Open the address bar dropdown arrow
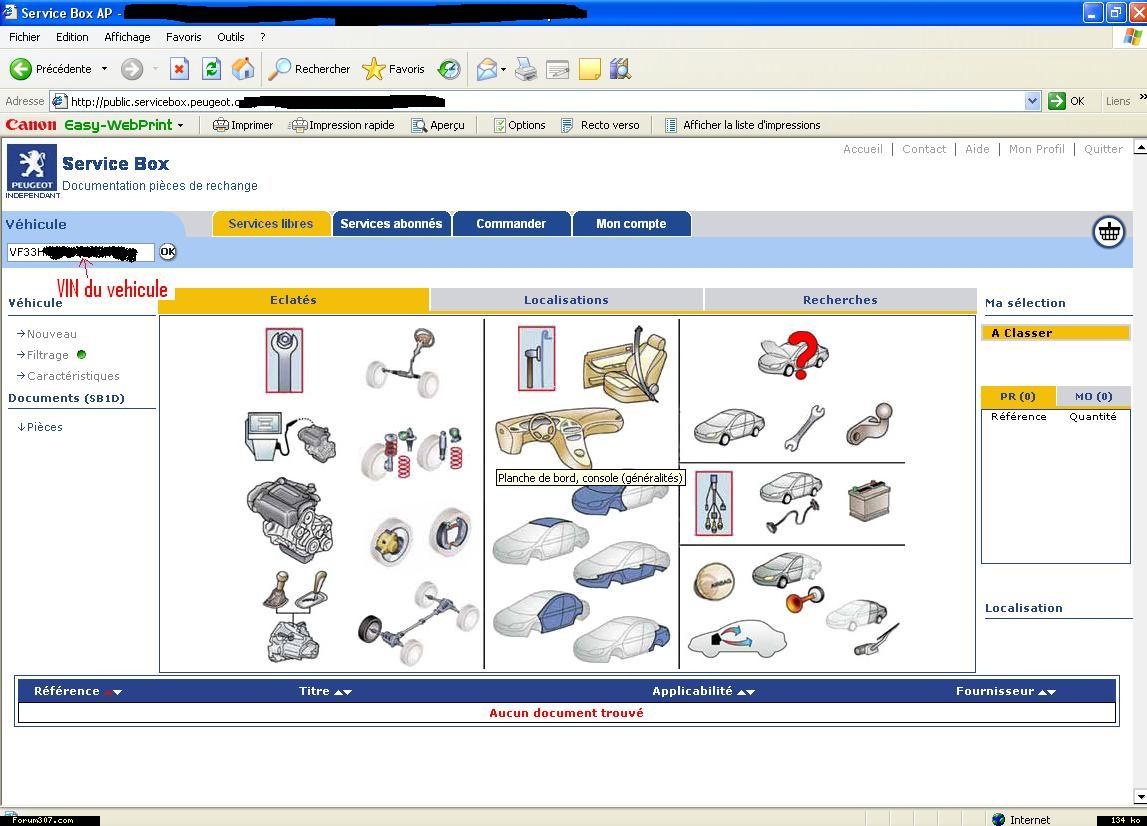The width and height of the screenshot is (1147, 826). (1032, 101)
